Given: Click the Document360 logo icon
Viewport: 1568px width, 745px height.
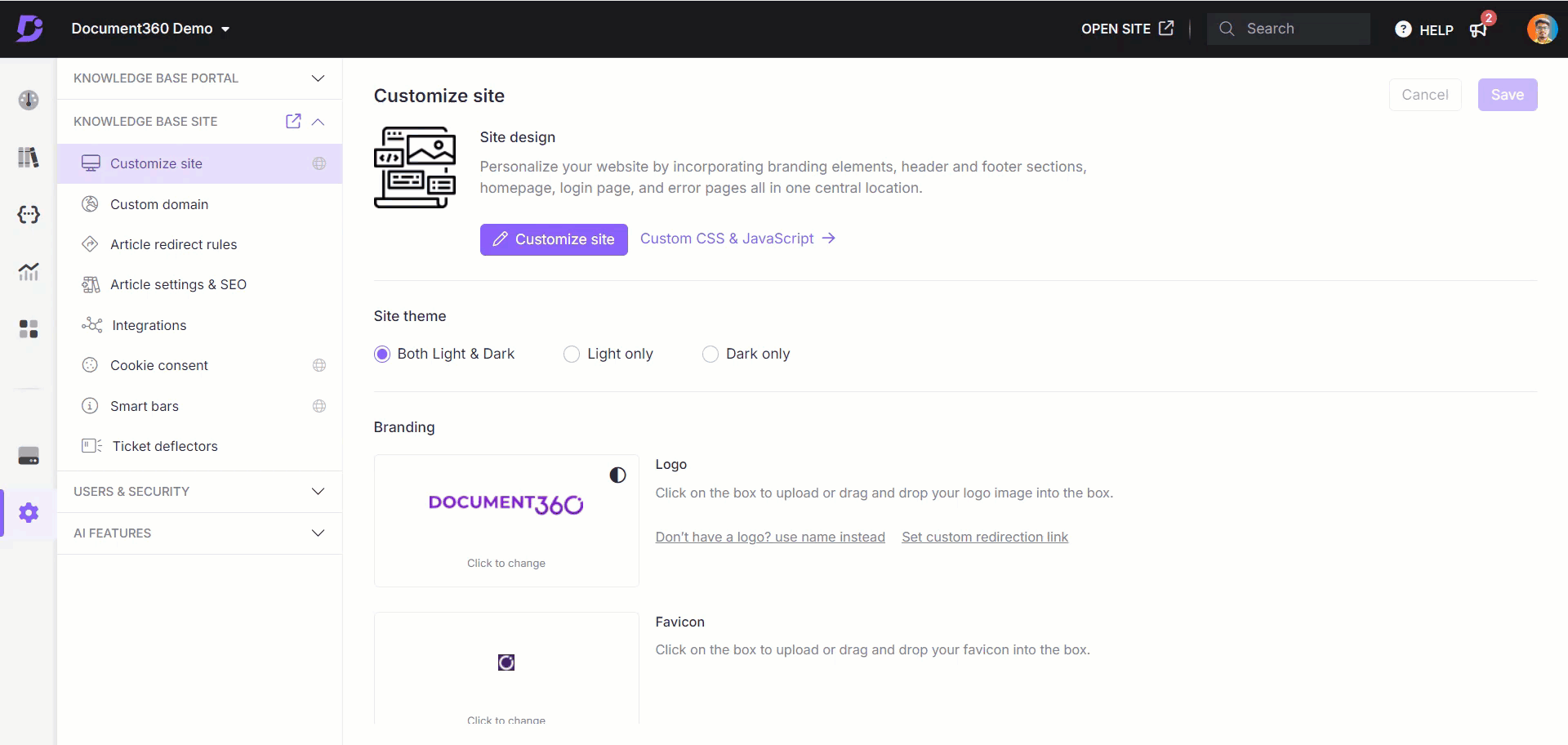Looking at the screenshot, I should (29, 29).
